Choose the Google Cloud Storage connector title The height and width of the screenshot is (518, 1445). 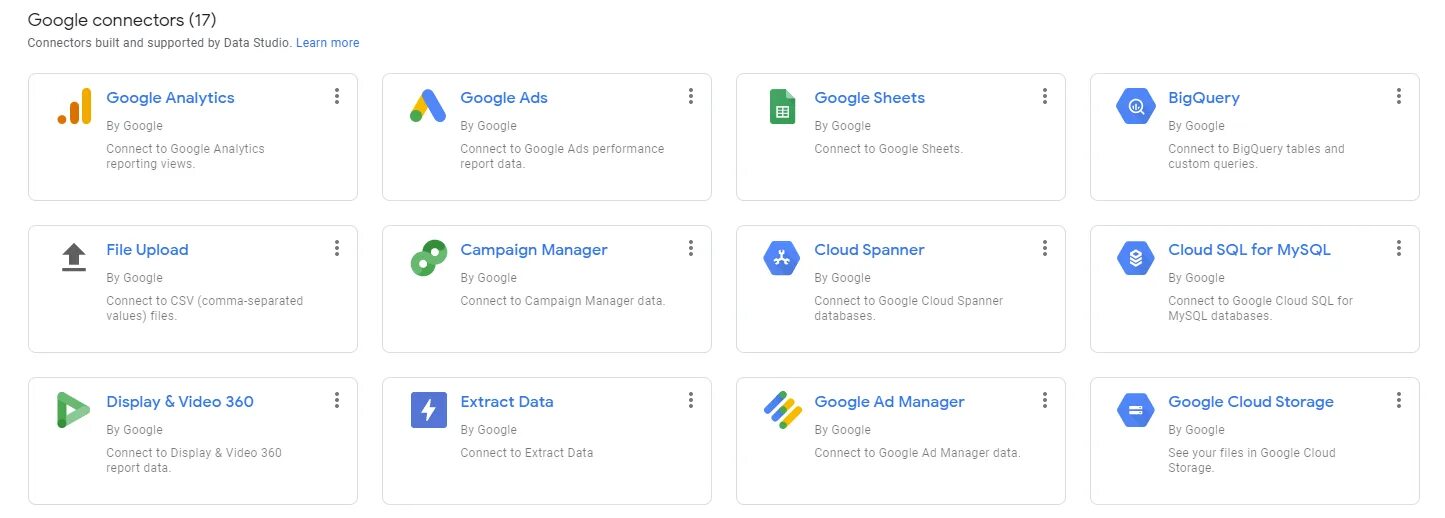tap(1250, 402)
